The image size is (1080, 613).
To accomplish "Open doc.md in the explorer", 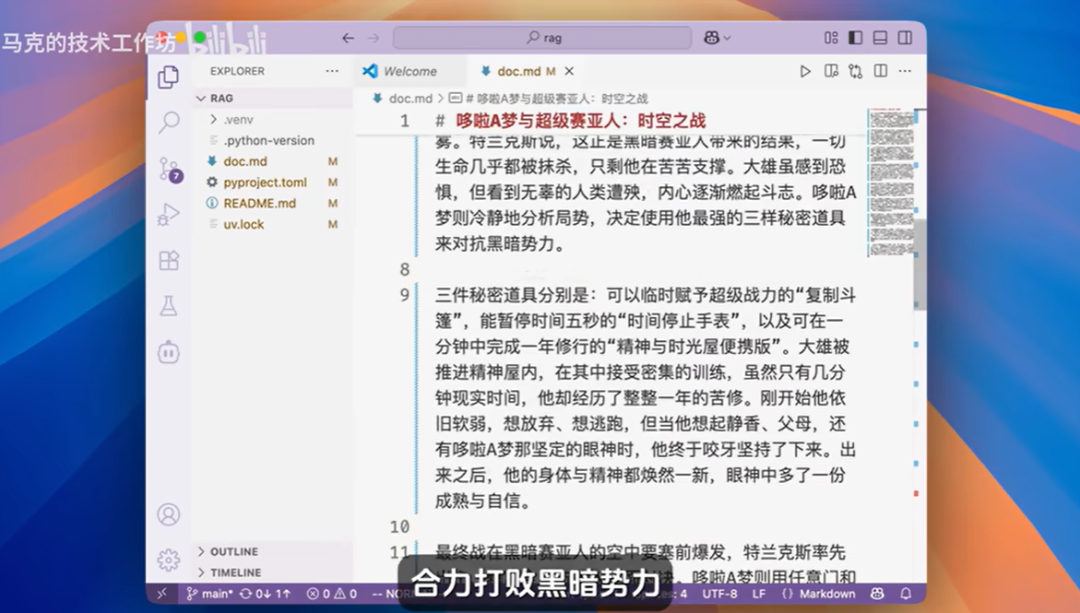I will pos(273,161).
